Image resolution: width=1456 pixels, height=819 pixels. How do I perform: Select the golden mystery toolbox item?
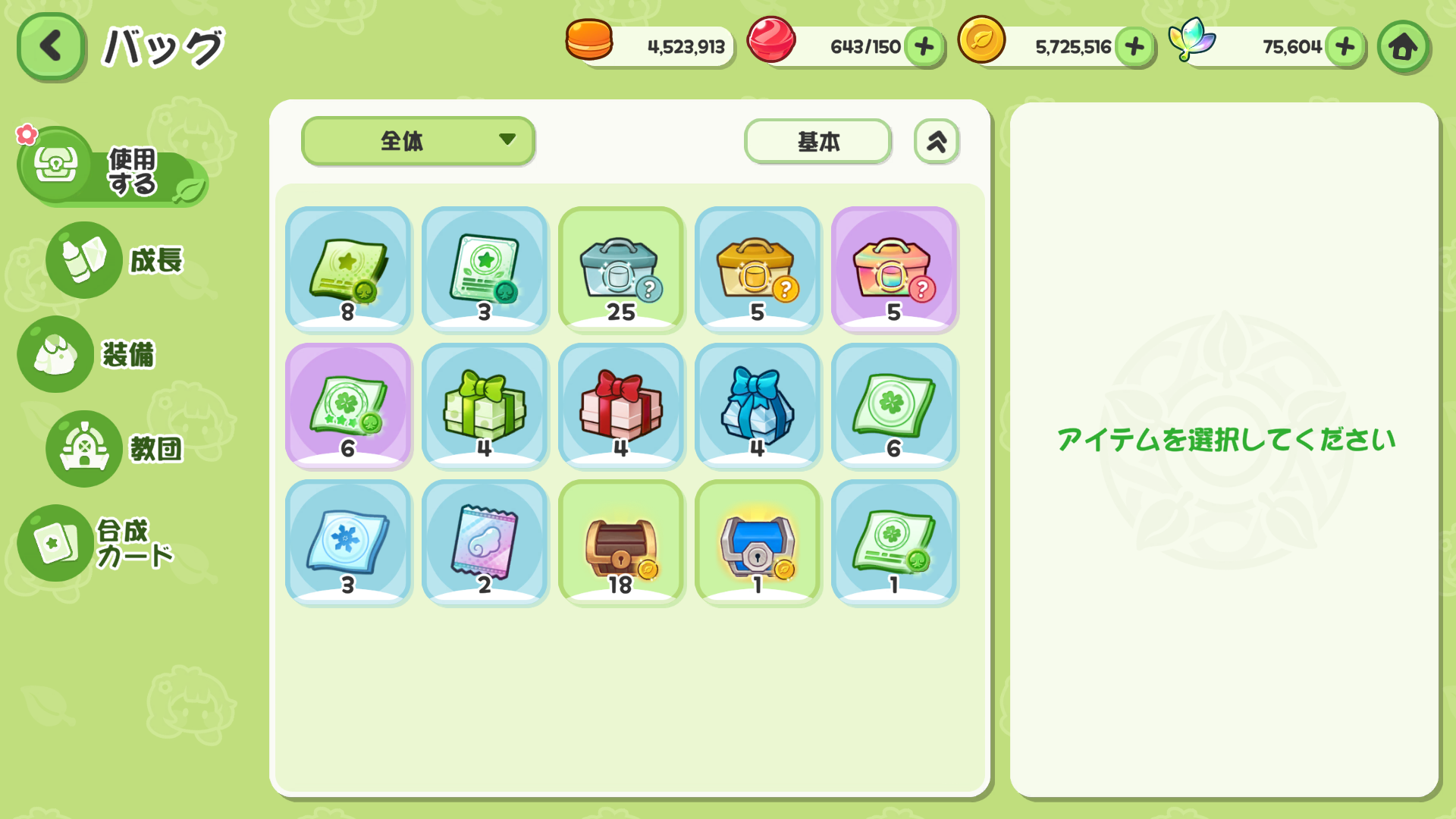(x=758, y=269)
